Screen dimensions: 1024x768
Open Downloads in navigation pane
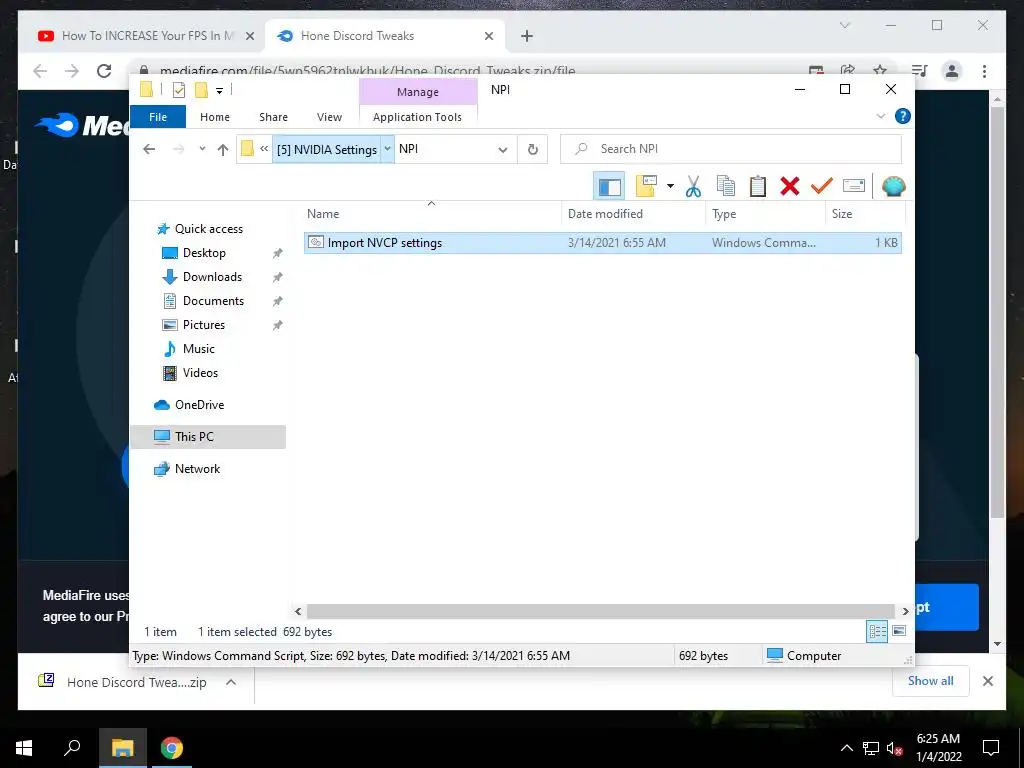212,277
